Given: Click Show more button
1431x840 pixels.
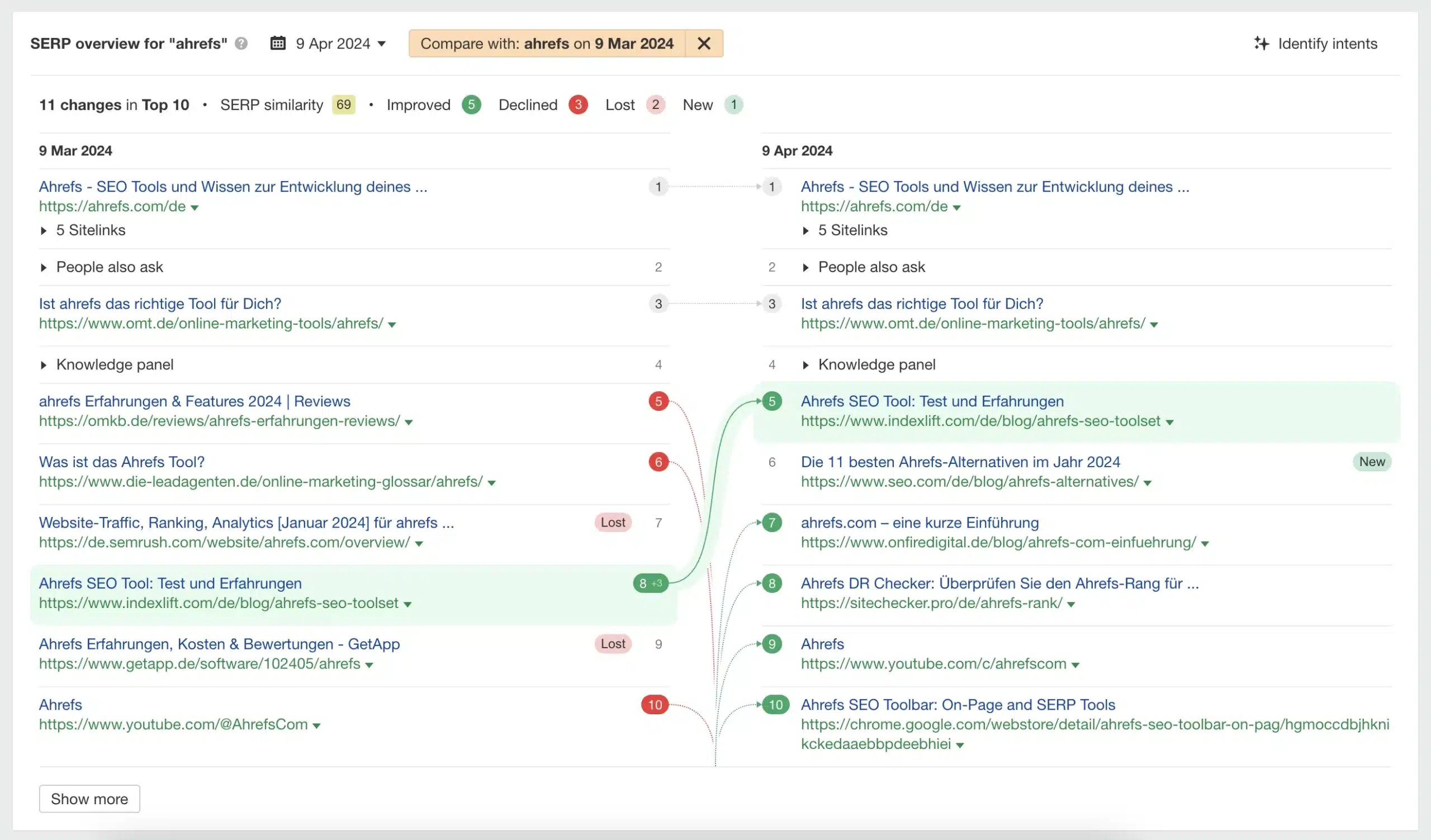Looking at the screenshot, I should [x=90, y=799].
